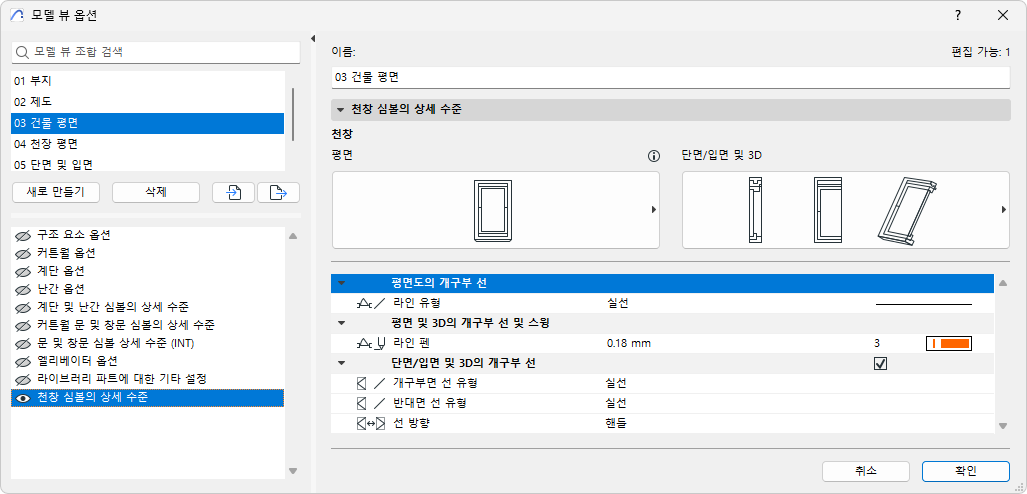Click pen number 3 value

click(877, 343)
